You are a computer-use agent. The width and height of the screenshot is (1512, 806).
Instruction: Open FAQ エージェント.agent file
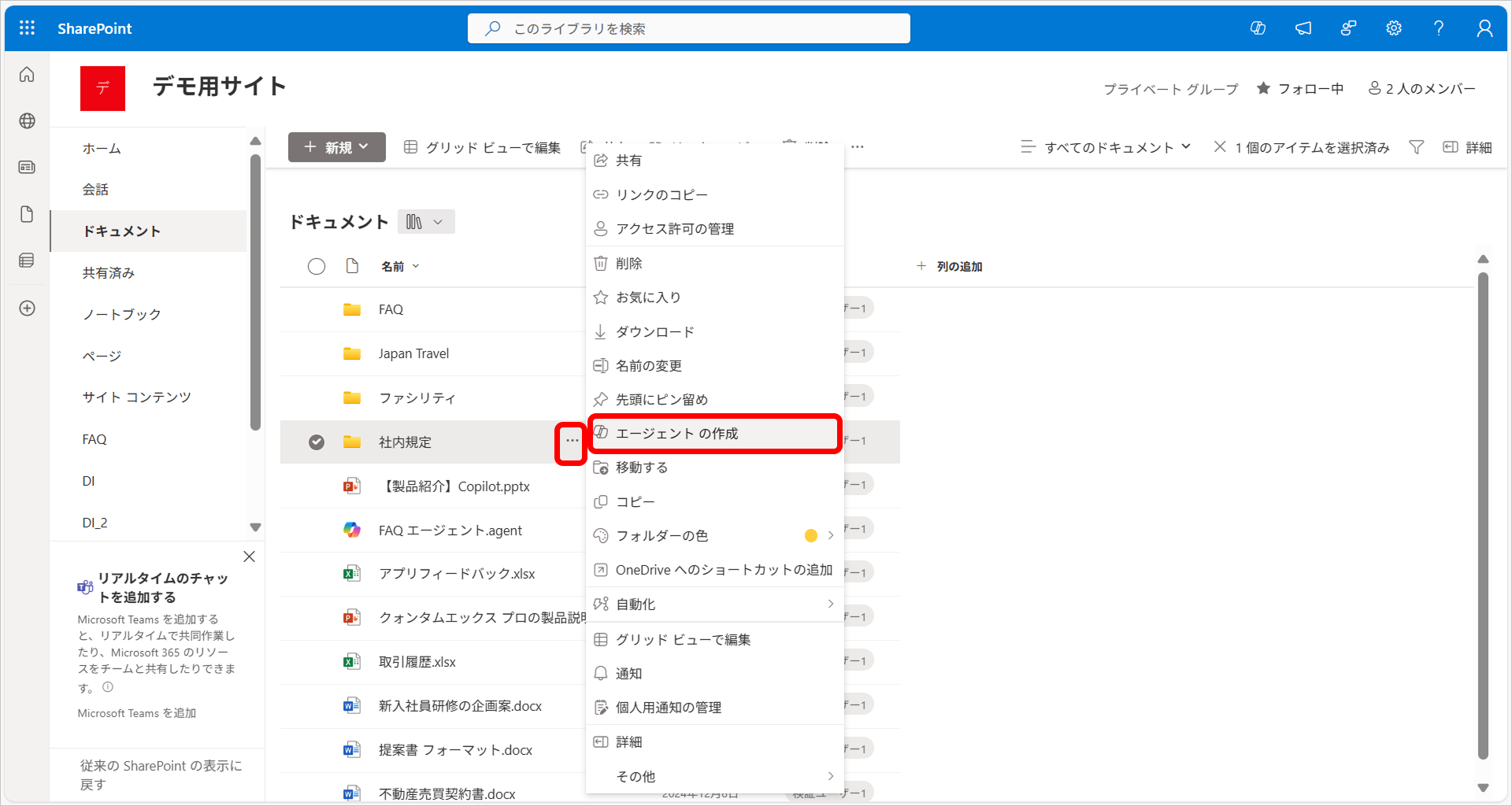(450, 531)
